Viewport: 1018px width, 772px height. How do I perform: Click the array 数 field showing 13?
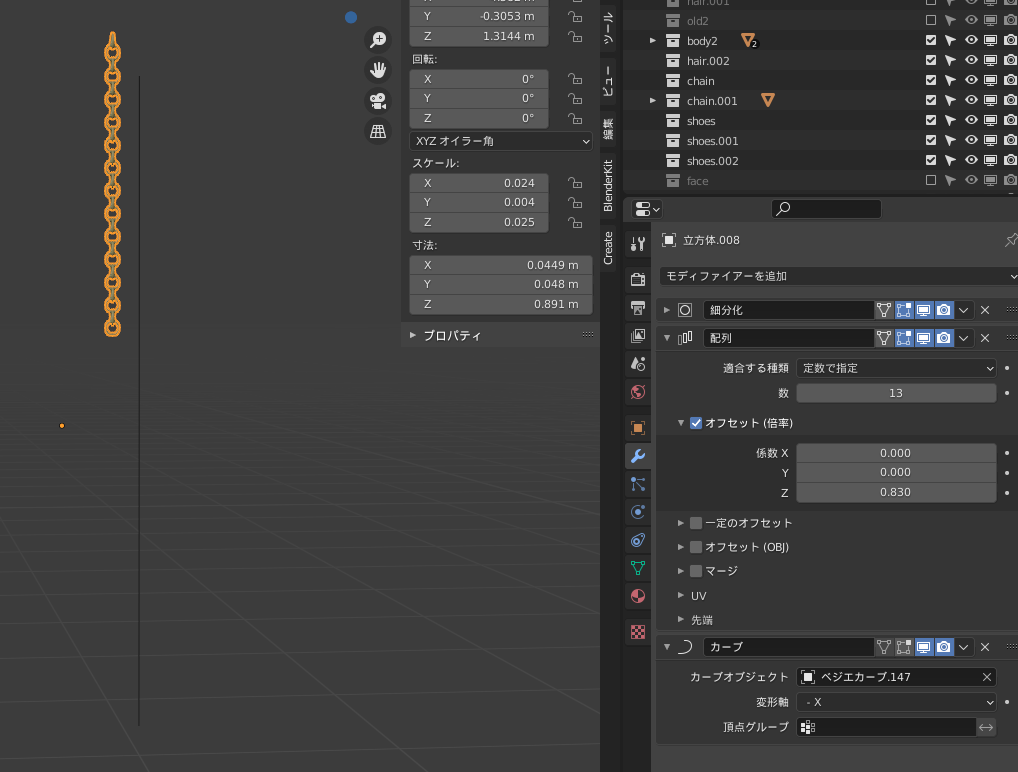click(897, 393)
